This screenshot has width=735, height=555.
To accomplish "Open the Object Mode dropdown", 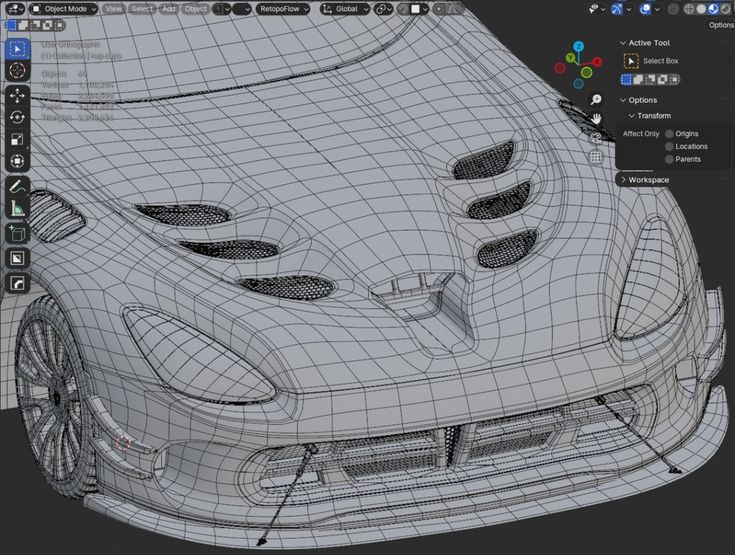I will click(x=63, y=8).
